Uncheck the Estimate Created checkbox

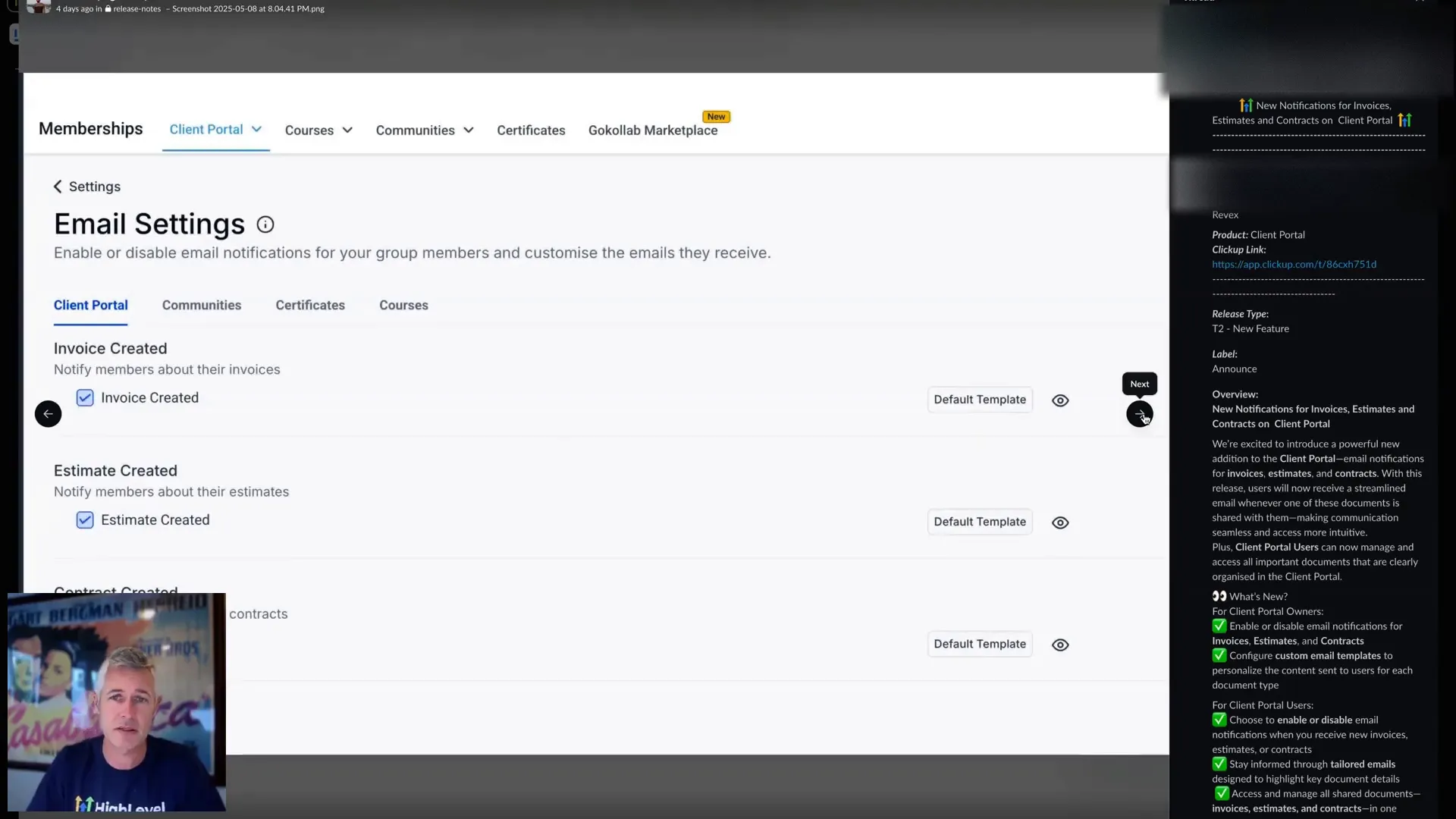pyautogui.click(x=85, y=520)
